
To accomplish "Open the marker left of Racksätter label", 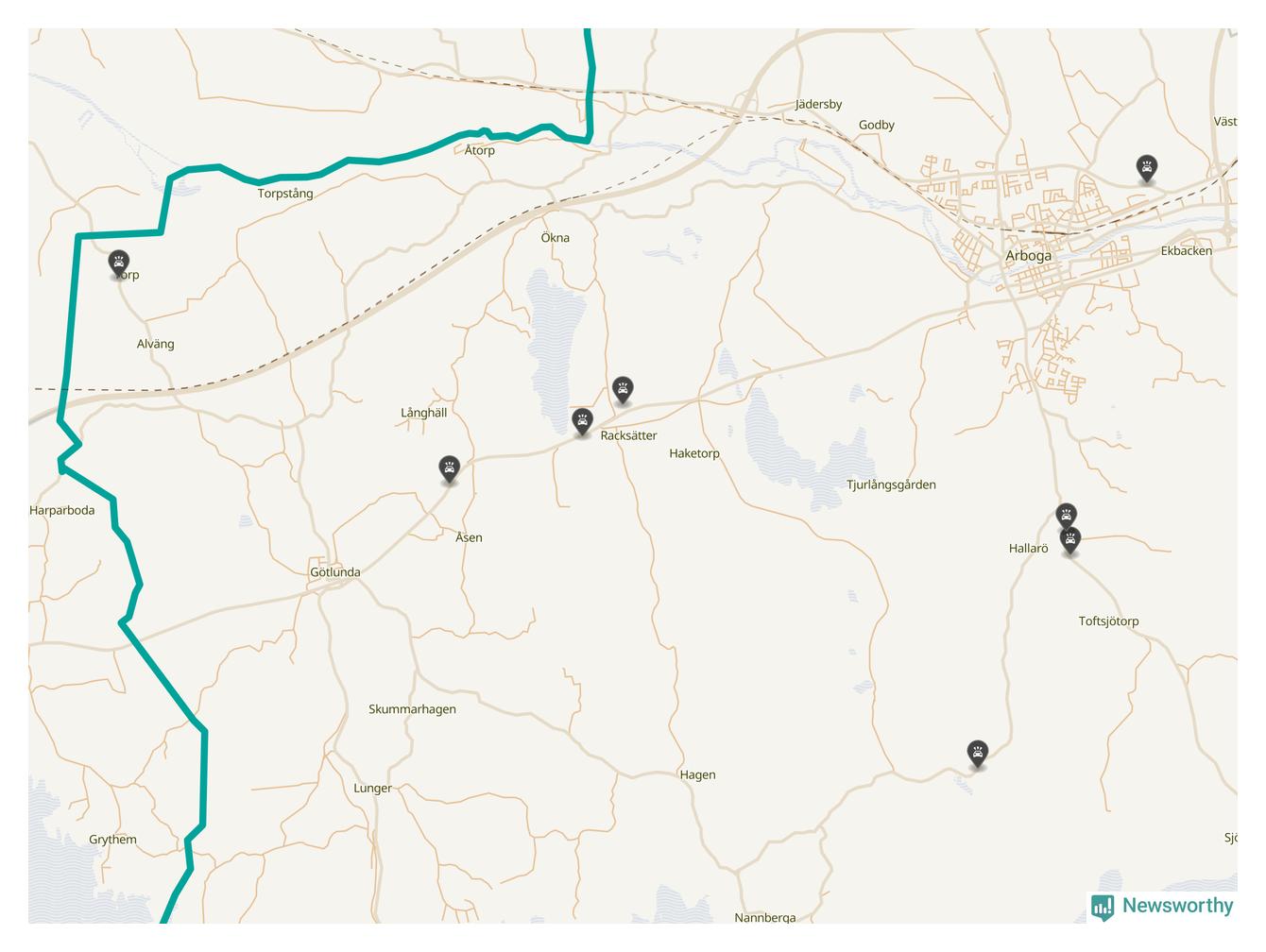I will (x=583, y=422).
